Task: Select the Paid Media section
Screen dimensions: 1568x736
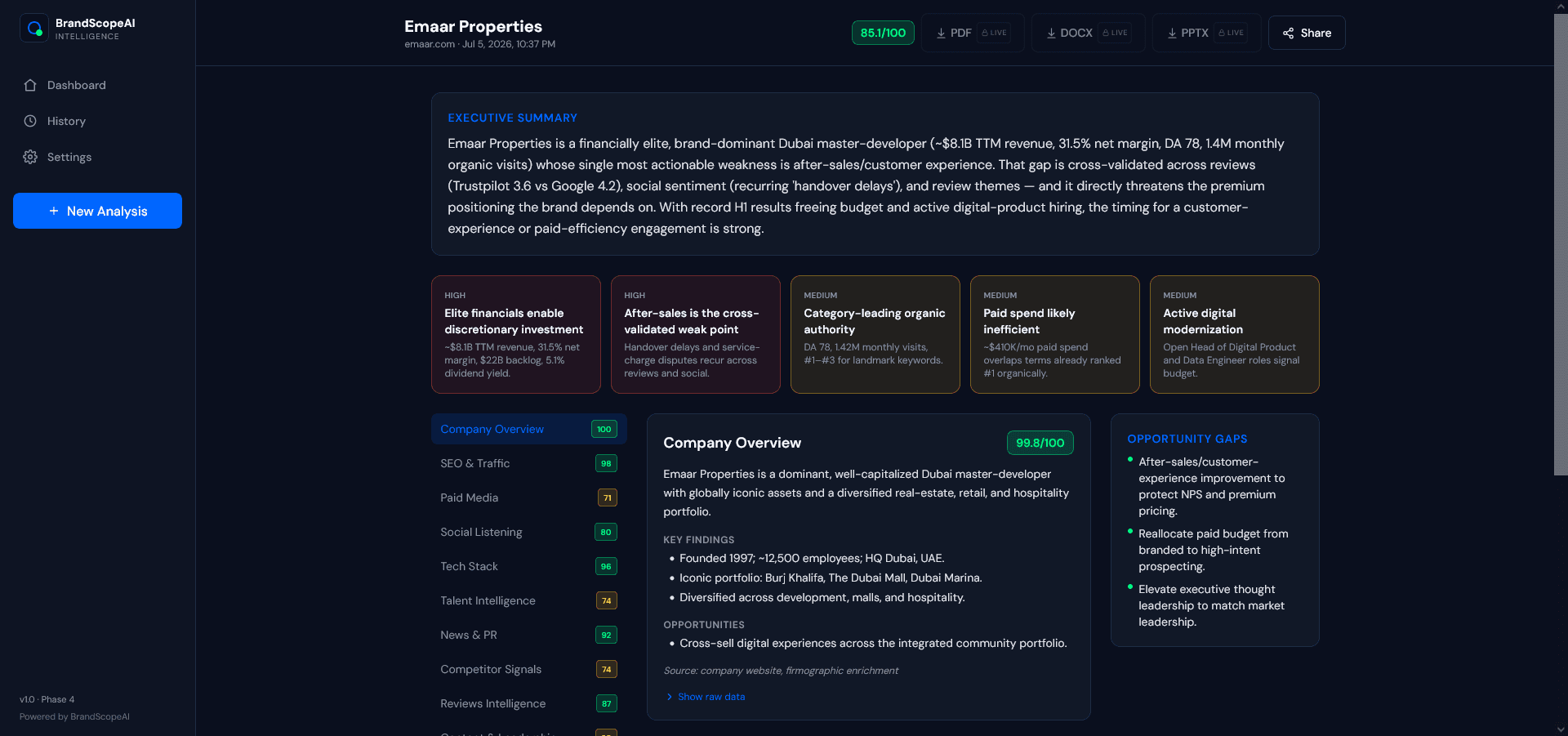Action: click(x=528, y=497)
